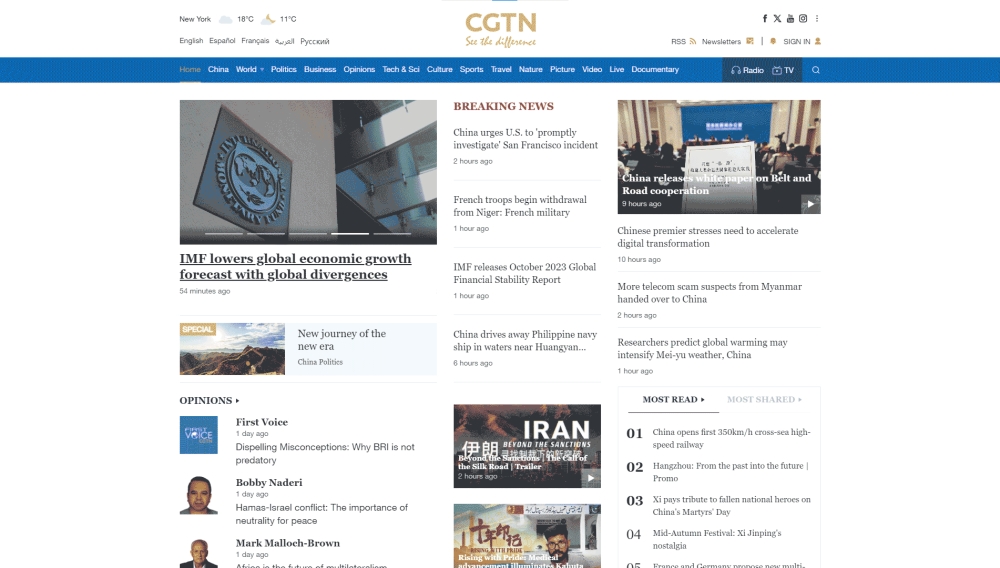This screenshot has width=1000, height=568.
Task: Open the Politics section
Action: (x=284, y=69)
